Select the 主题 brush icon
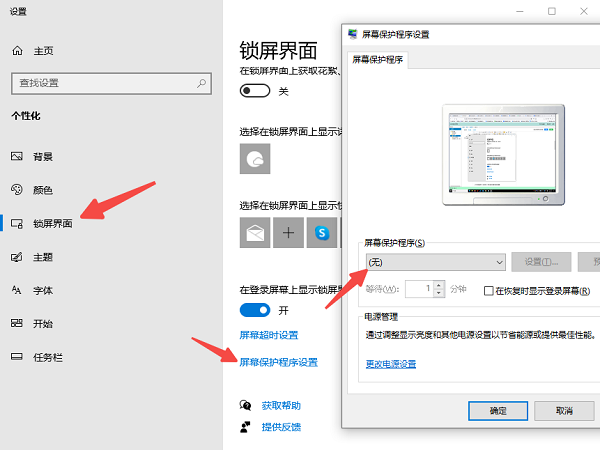The height and width of the screenshot is (450, 600). pyautogui.click(x=16, y=257)
